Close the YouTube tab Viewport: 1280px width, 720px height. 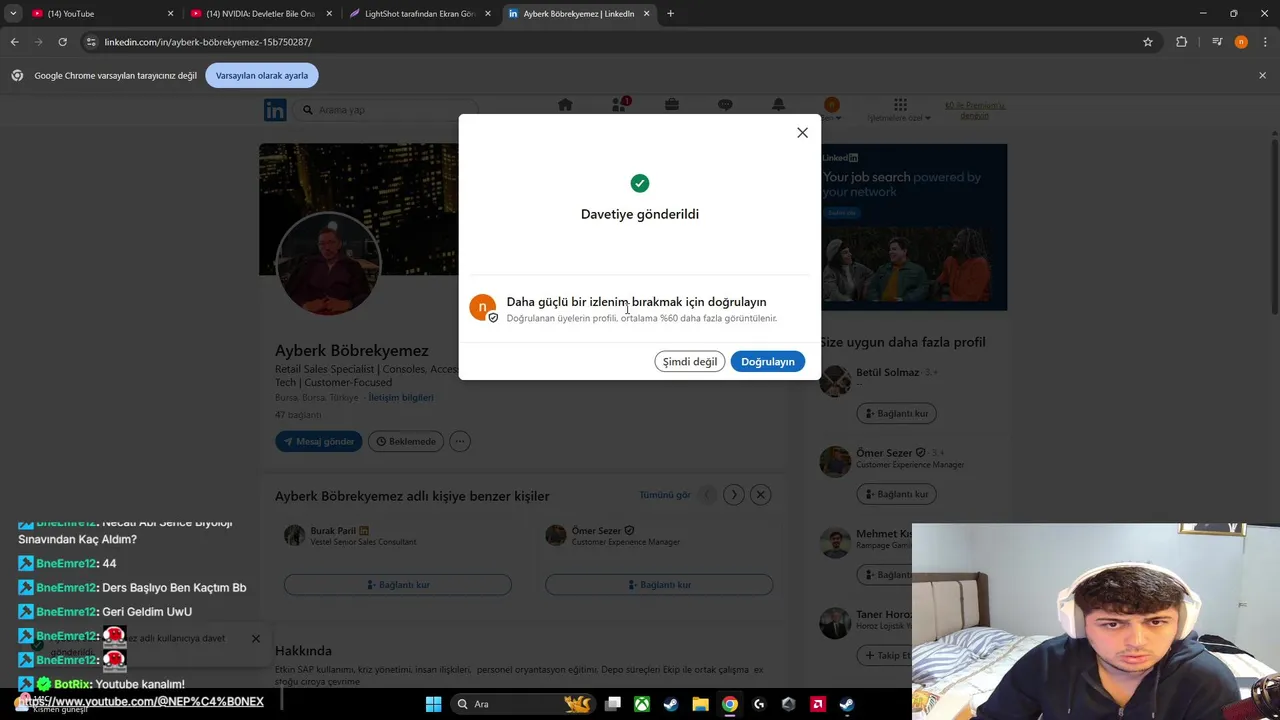pos(170,14)
